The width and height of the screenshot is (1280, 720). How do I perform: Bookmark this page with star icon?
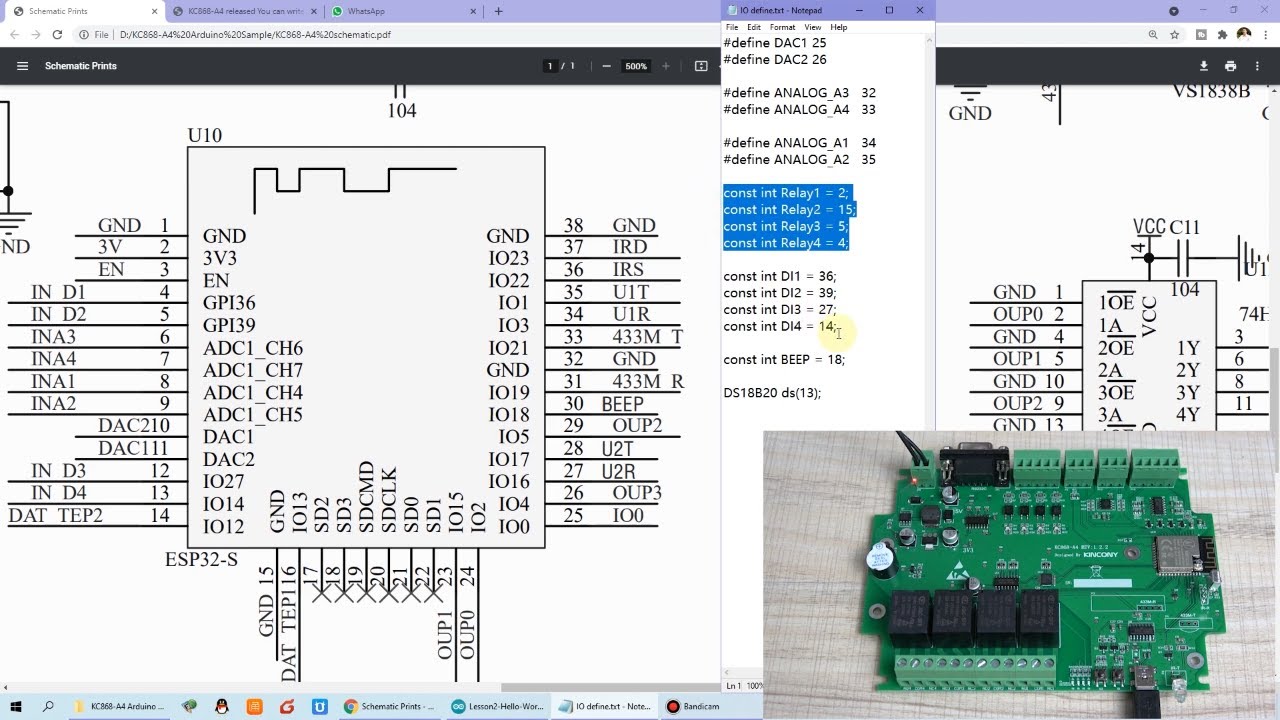click(x=1174, y=34)
